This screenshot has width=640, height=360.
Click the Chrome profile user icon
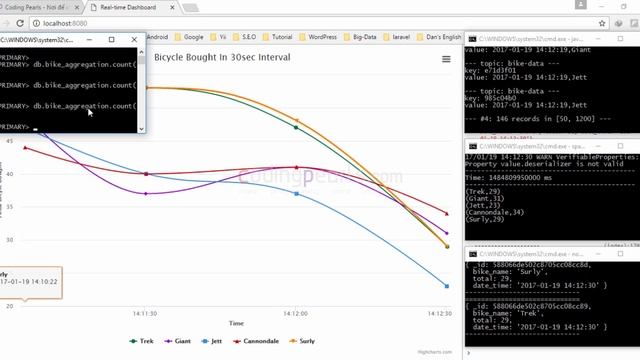tap(580, 5)
